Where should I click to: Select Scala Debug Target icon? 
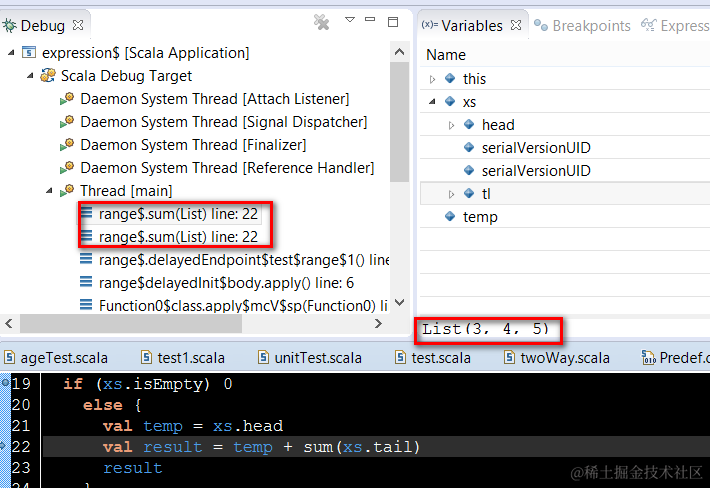[x=48, y=75]
